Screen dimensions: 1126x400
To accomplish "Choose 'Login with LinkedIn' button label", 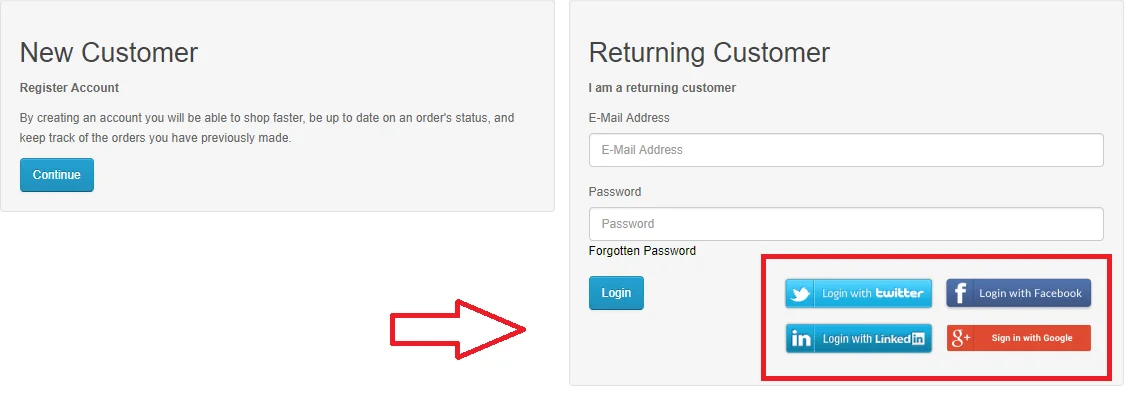I will (873, 339).
